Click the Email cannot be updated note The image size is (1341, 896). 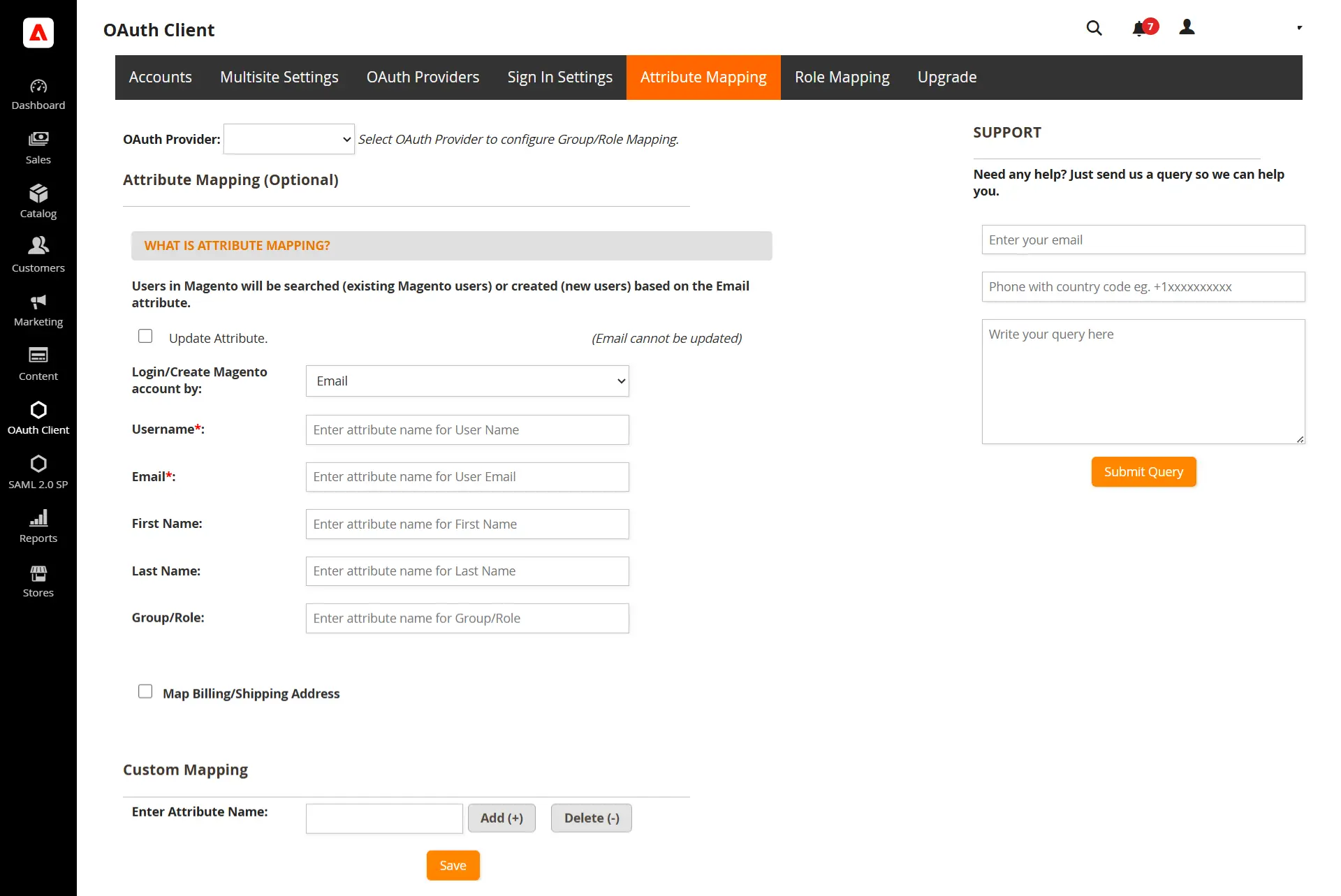(666, 339)
